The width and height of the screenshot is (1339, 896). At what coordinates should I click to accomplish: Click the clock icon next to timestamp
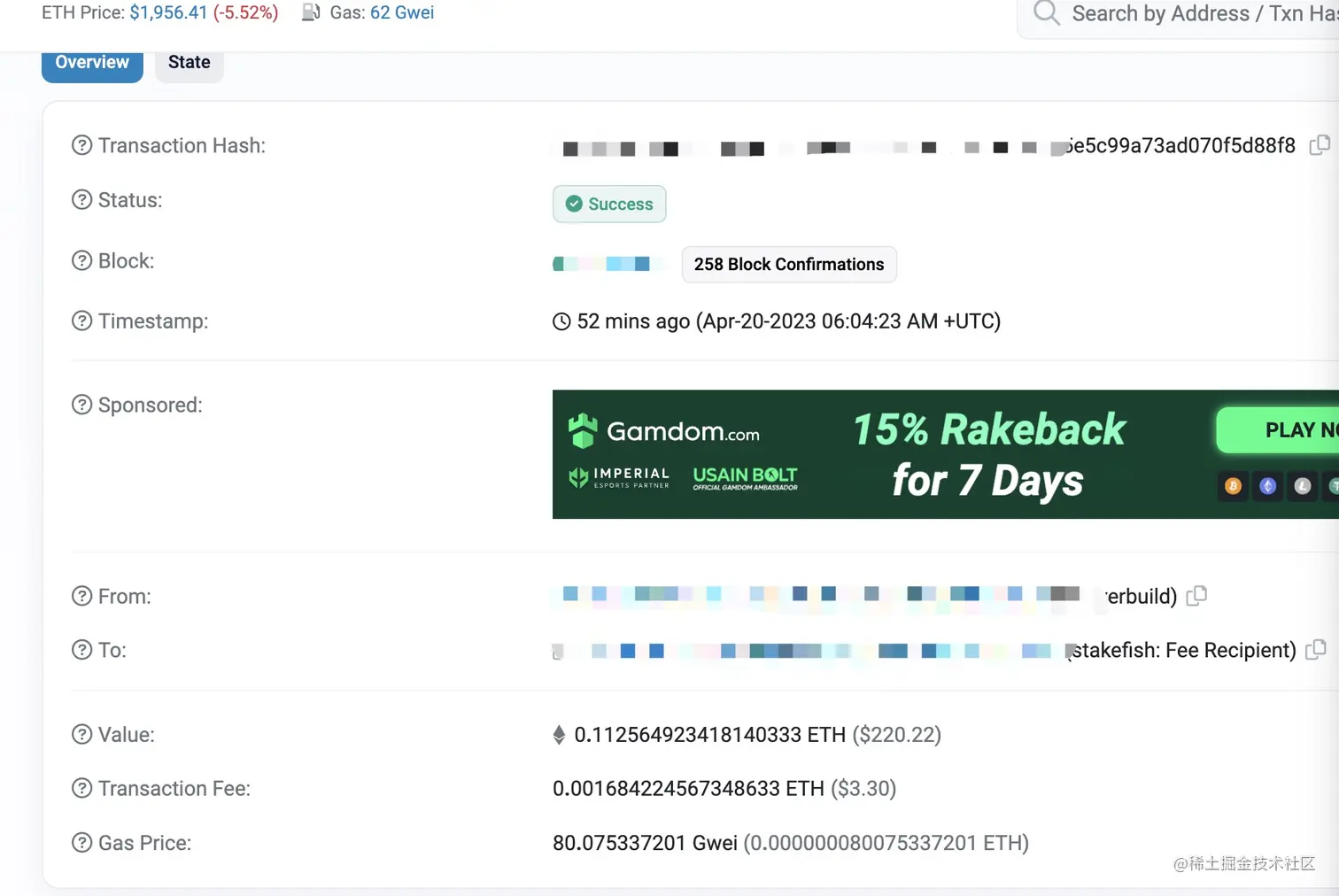pyautogui.click(x=561, y=321)
